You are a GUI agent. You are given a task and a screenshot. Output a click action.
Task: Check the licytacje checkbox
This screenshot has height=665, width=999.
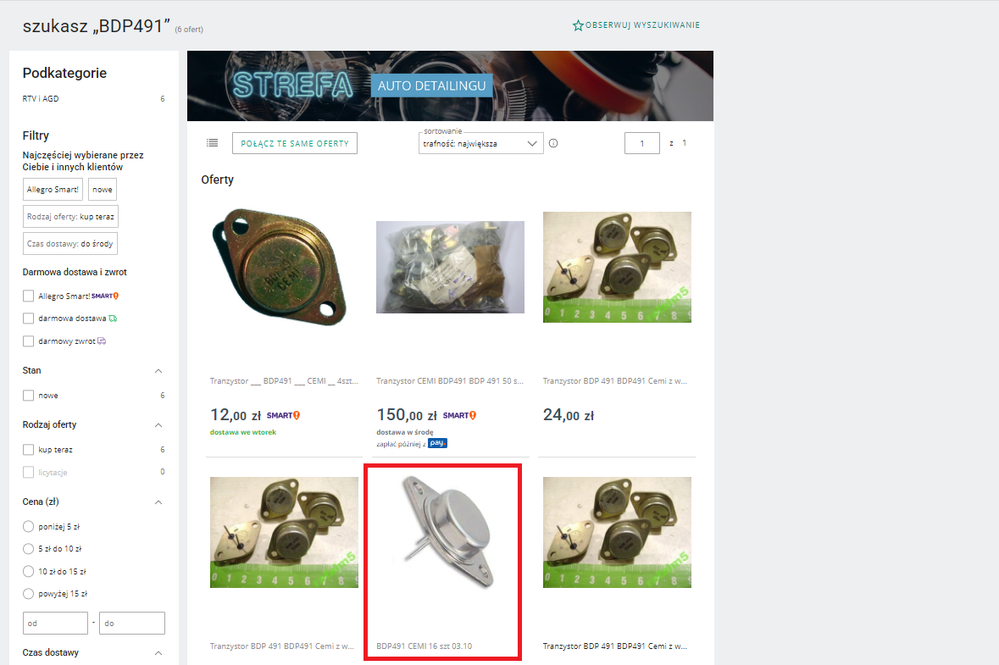tap(28, 473)
